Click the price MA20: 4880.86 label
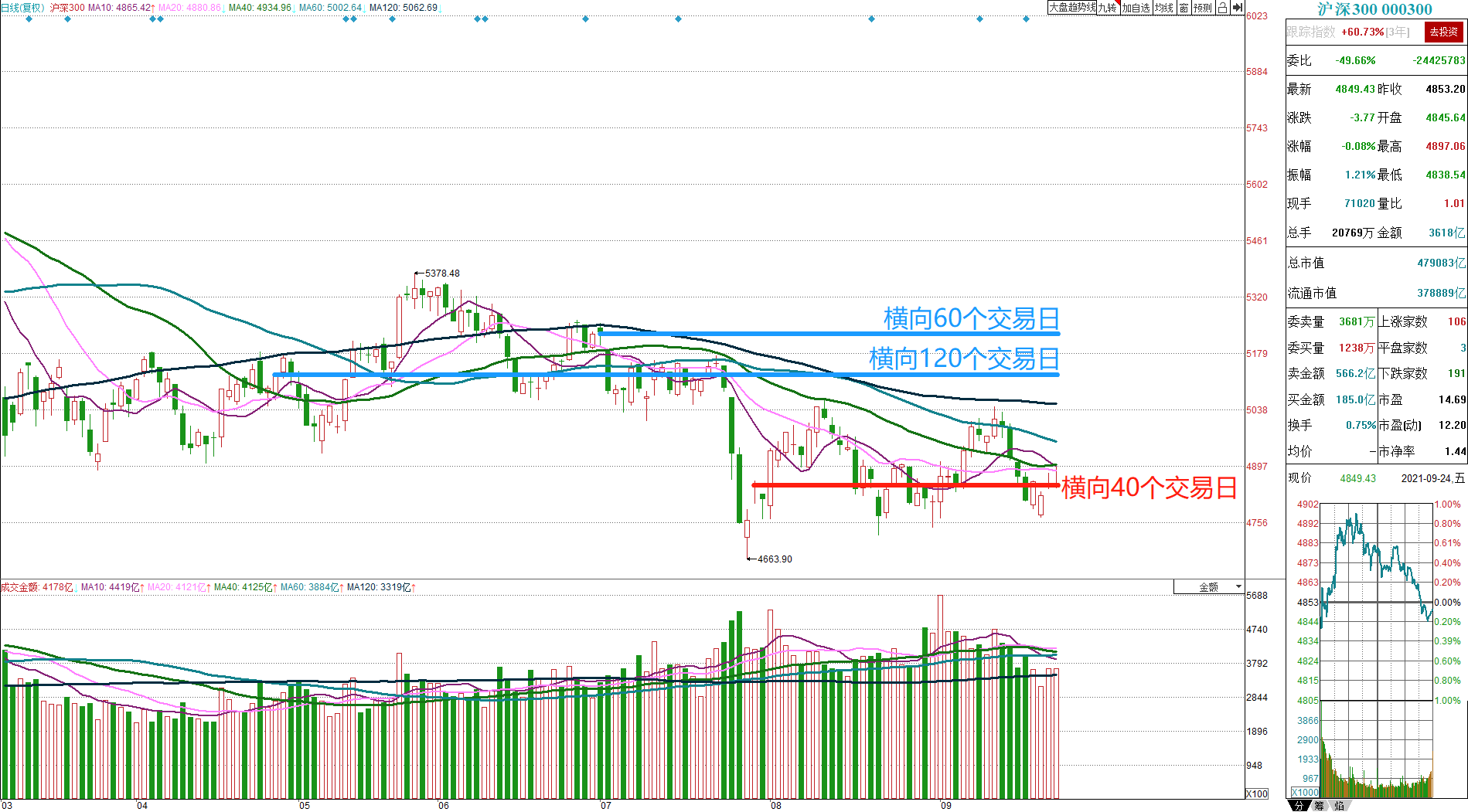The height and width of the screenshot is (812, 1468). [191, 8]
